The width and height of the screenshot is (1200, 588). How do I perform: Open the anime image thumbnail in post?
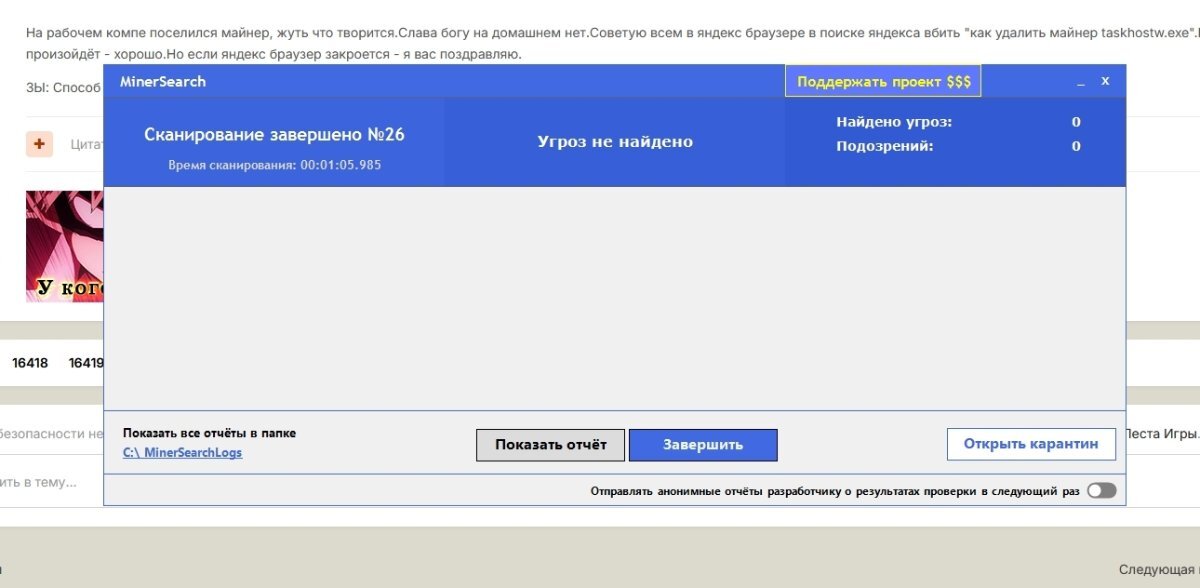(x=64, y=247)
